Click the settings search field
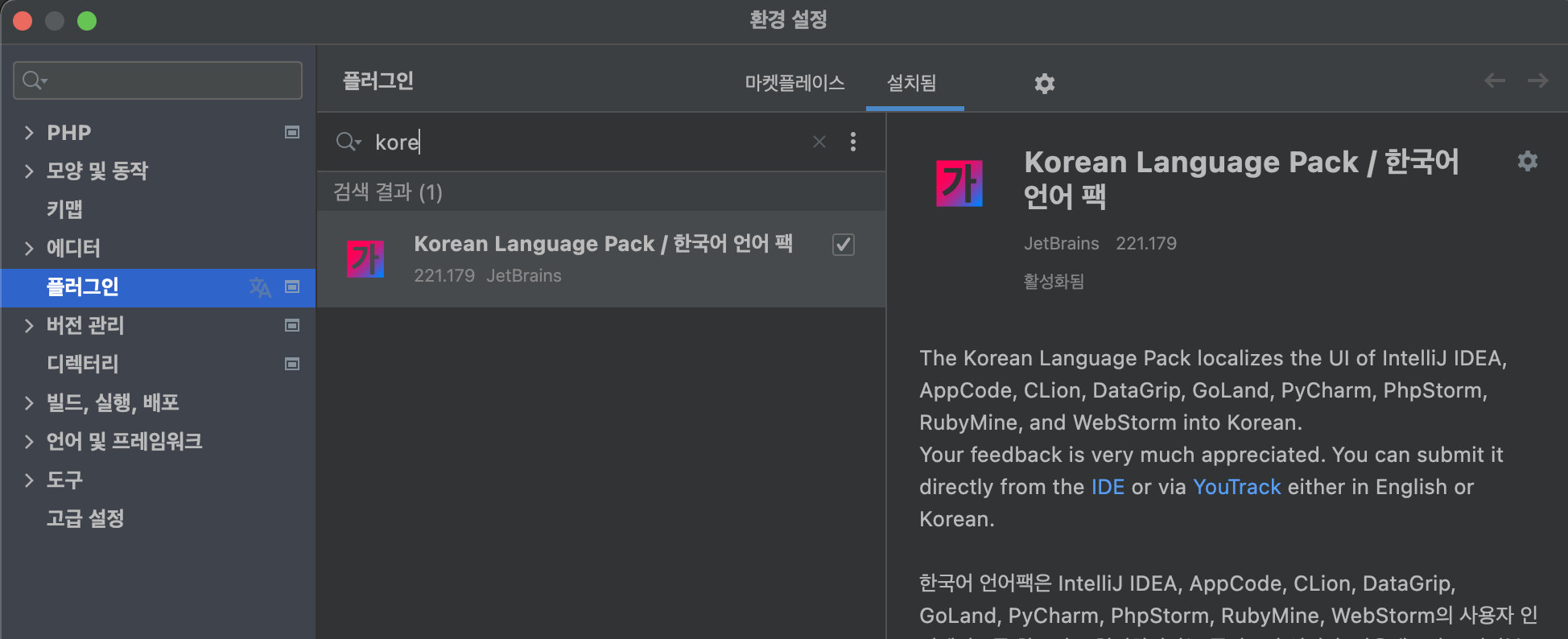 click(x=158, y=80)
